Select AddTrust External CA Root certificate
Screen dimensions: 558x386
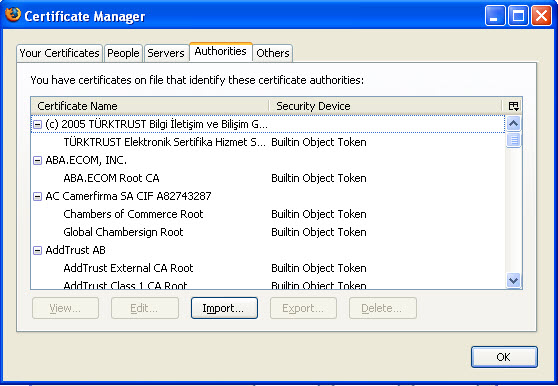[268, 268]
